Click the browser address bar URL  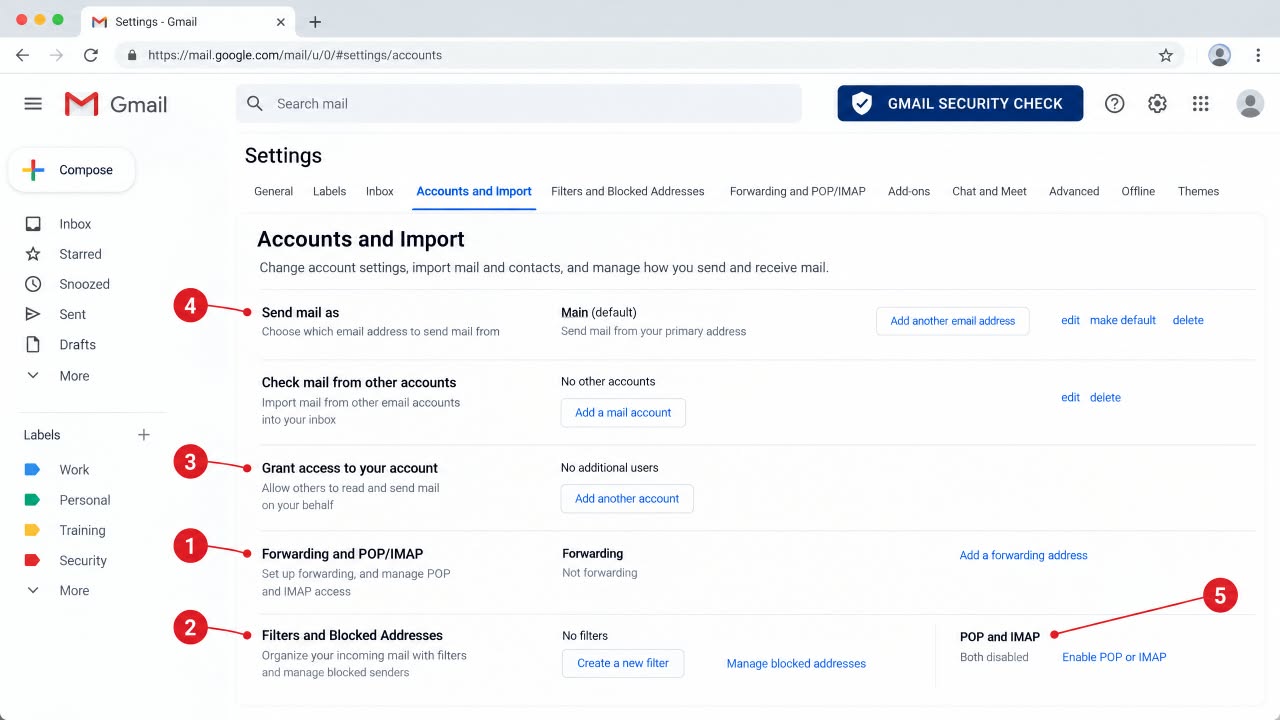pyautogui.click(x=295, y=55)
